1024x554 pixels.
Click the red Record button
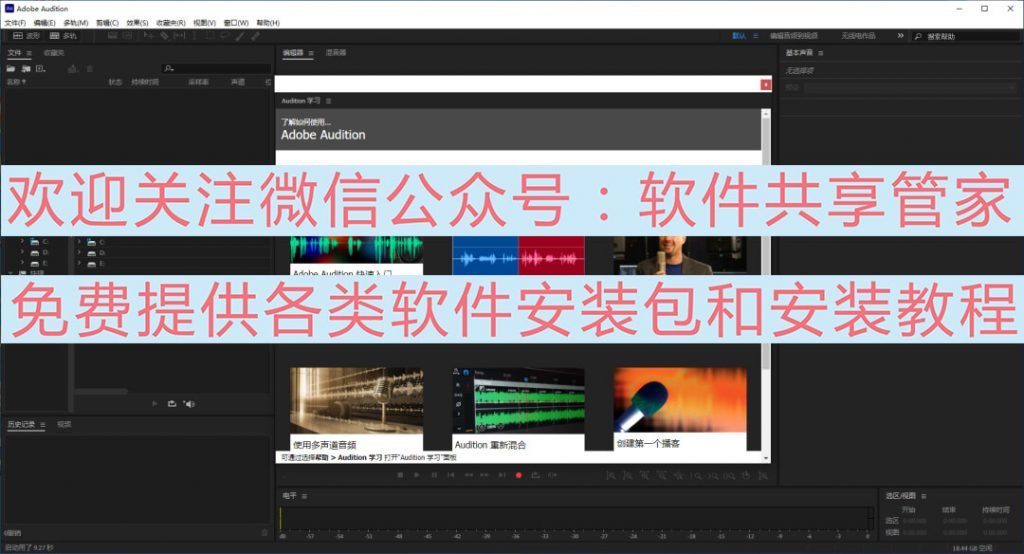click(519, 475)
